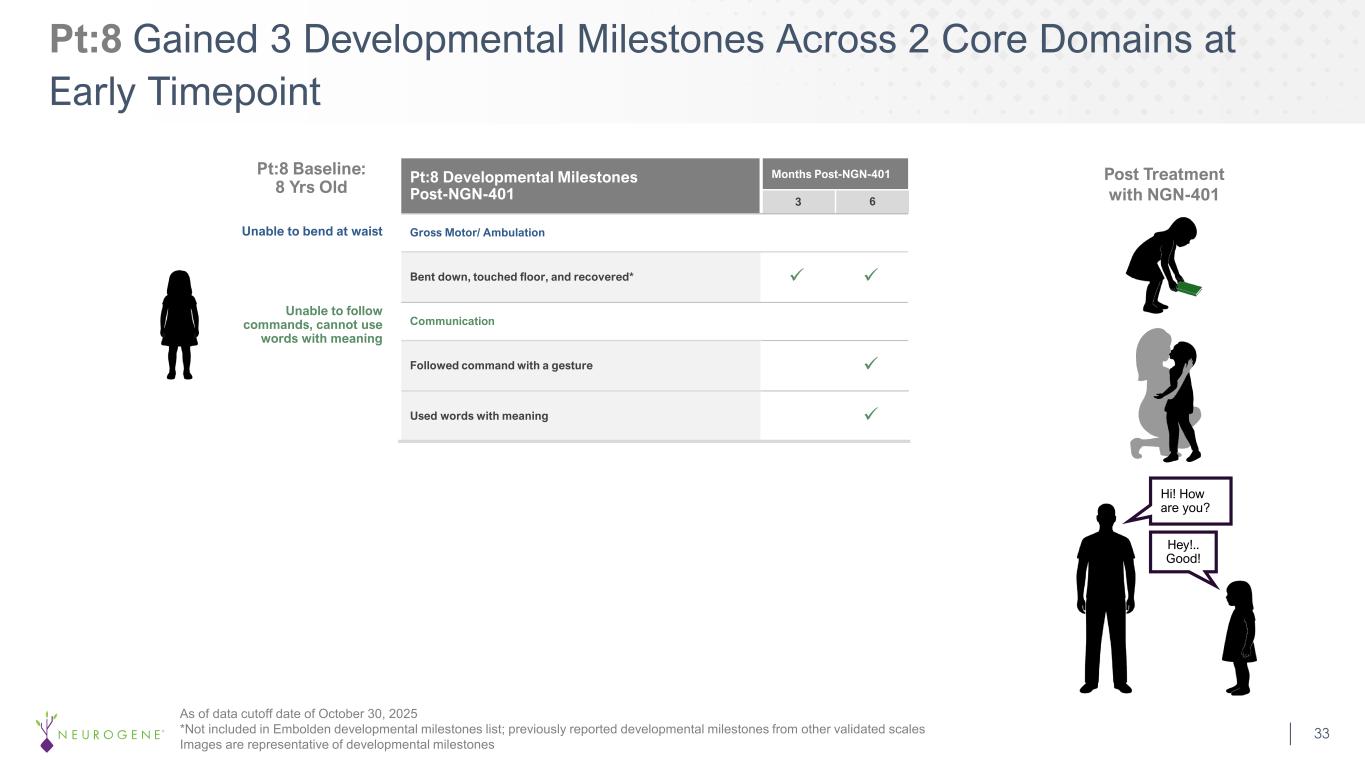Select the small girl silhouette beside the man
This screenshot has height=768, width=1365.
1239,638
